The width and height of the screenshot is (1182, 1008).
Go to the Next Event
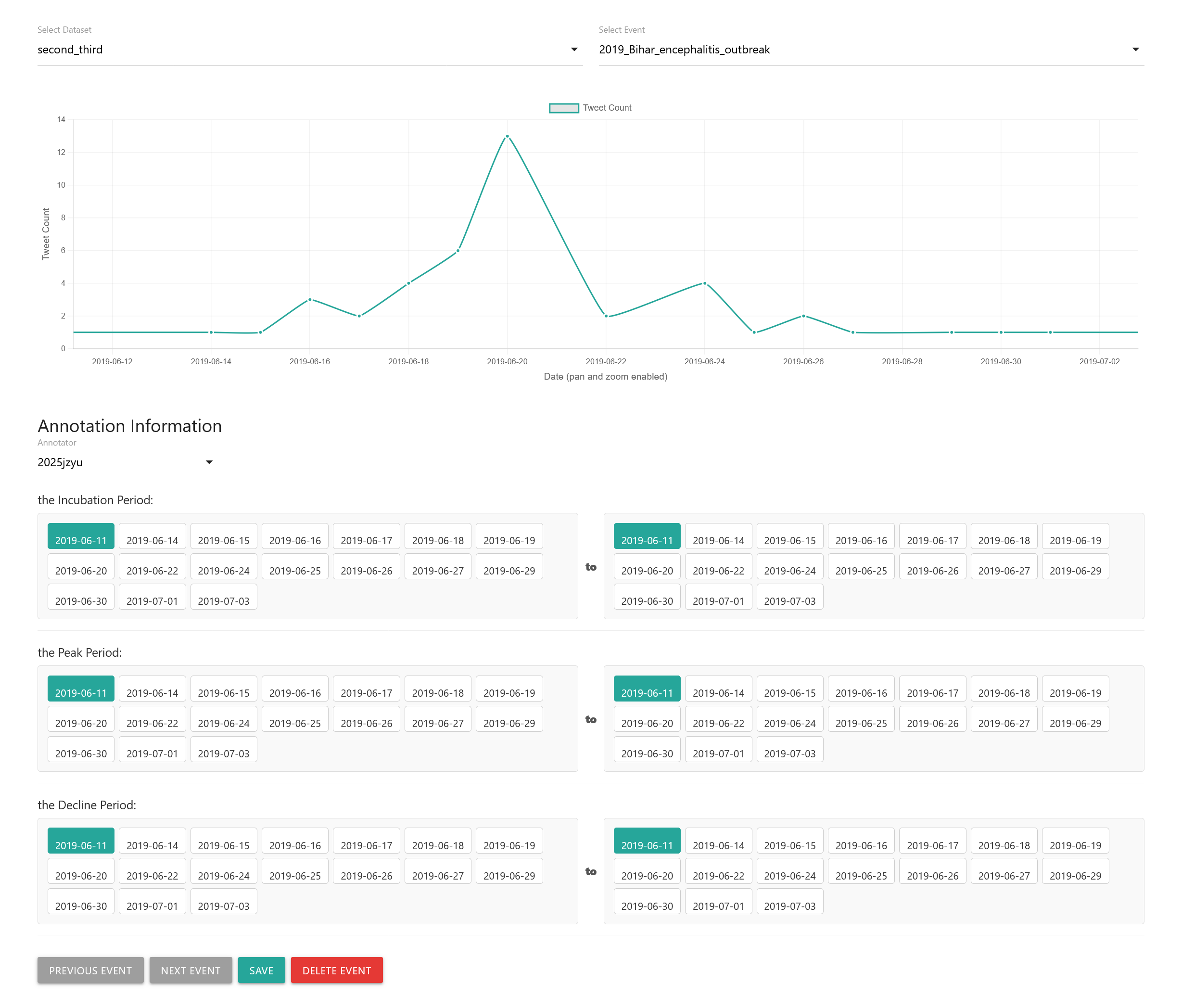coord(191,970)
